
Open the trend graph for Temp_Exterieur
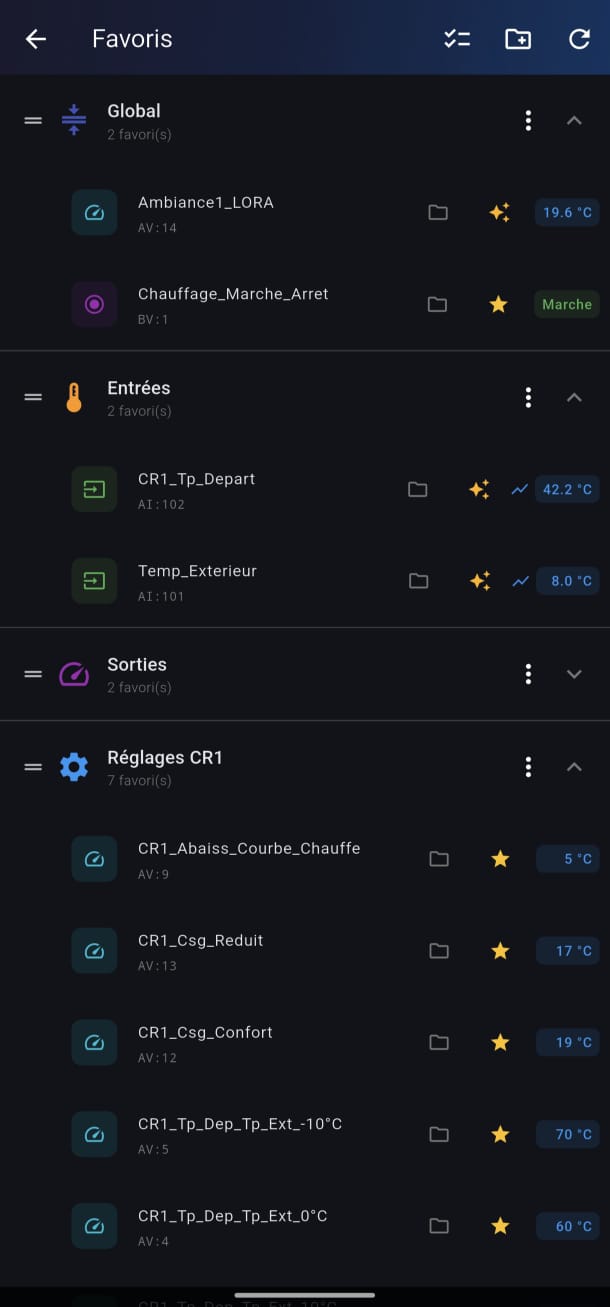tap(520, 581)
